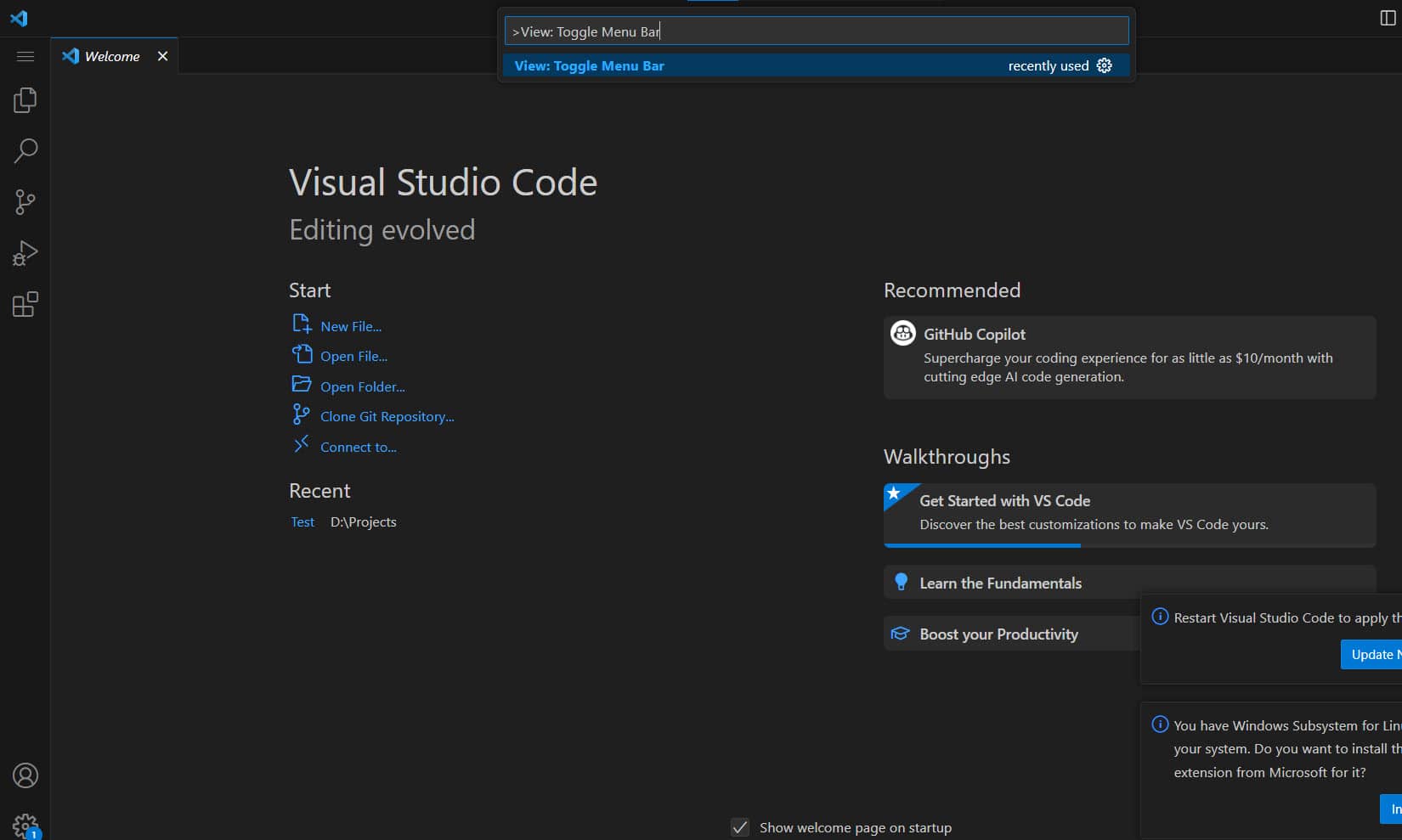Click the lightbulb icon on Learn the Fundamentals

pos(902,583)
